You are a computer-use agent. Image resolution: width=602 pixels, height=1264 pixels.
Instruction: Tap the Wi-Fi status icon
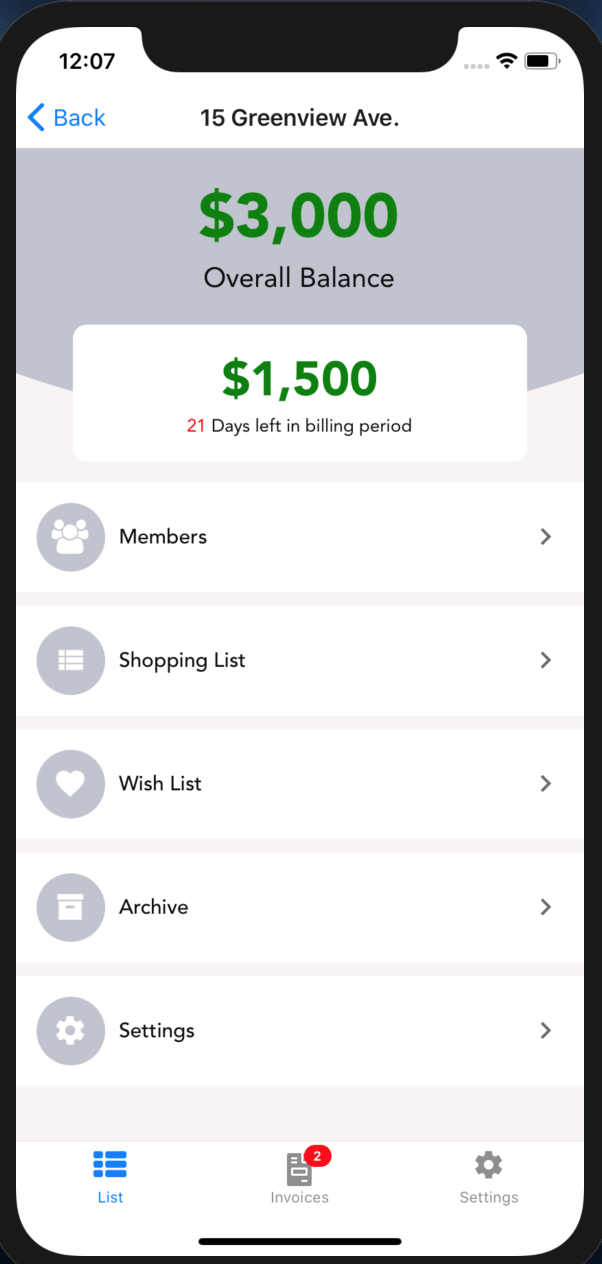pos(506,60)
